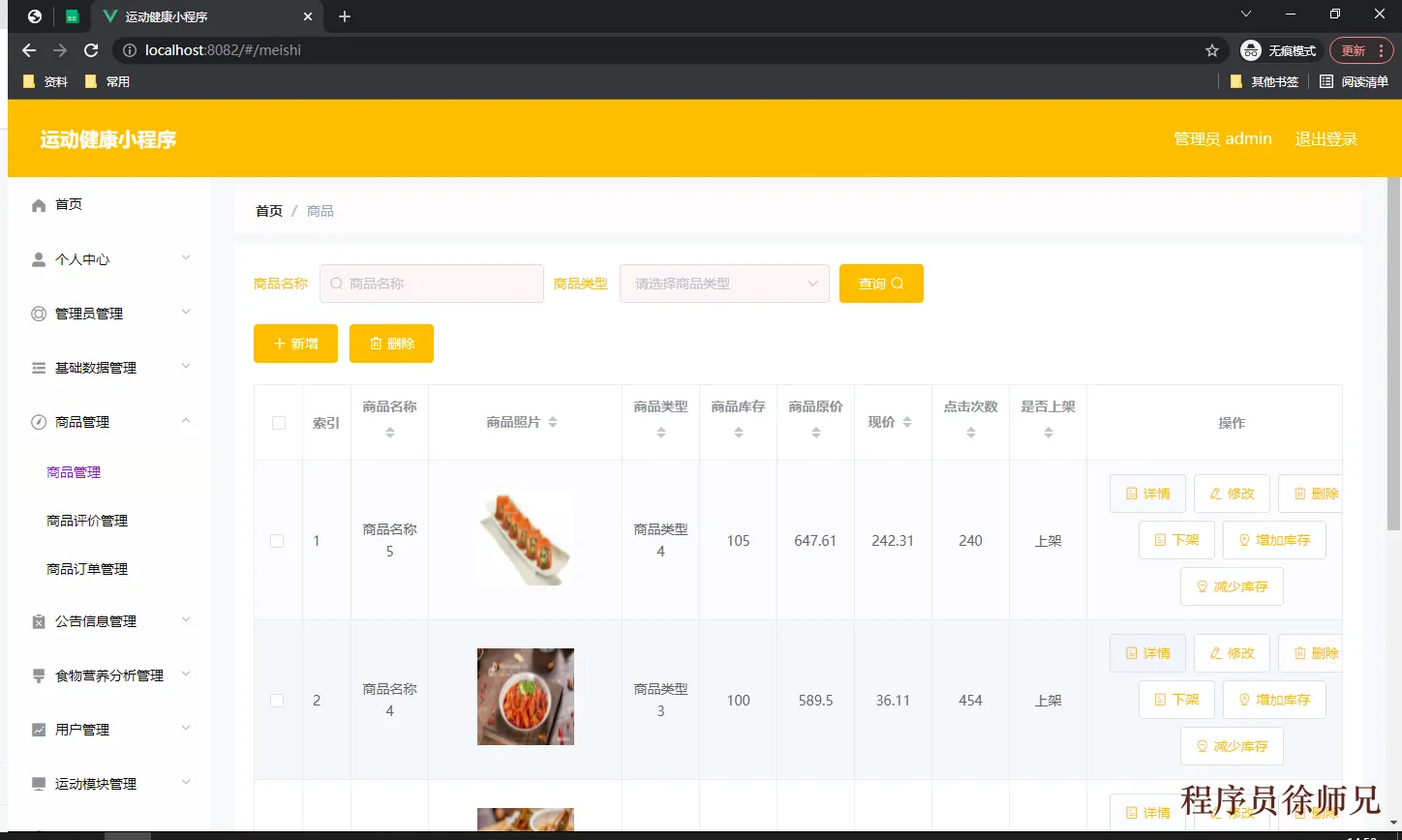Image resolution: width=1402 pixels, height=840 pixels.
Task: Open the 资料 bookmark folder
Action: pos(46,81)
